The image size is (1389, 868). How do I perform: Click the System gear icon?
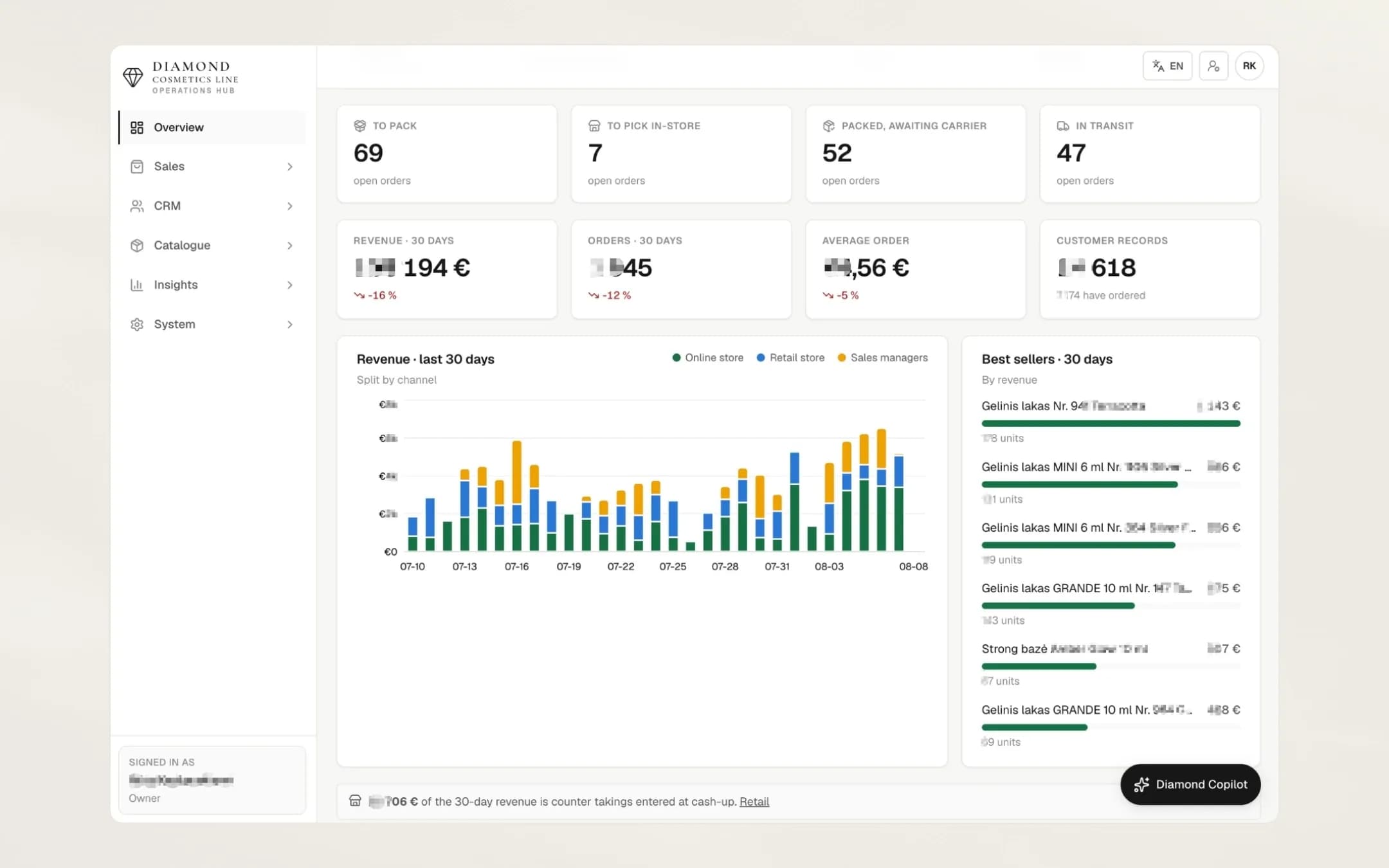pyautogui.click(x=137, y=324)
